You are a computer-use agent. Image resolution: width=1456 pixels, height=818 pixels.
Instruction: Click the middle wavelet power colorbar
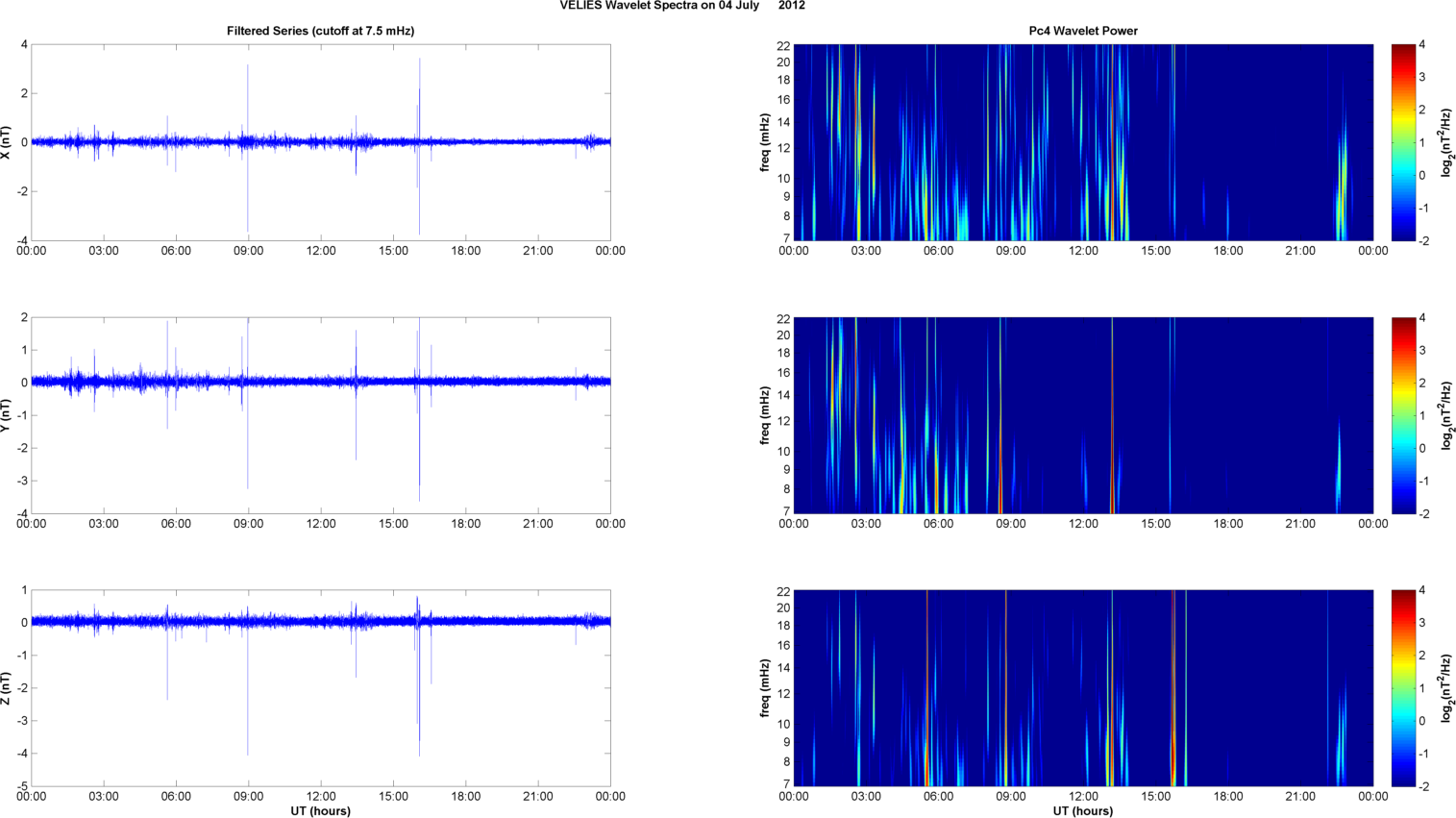point(1403,415)
